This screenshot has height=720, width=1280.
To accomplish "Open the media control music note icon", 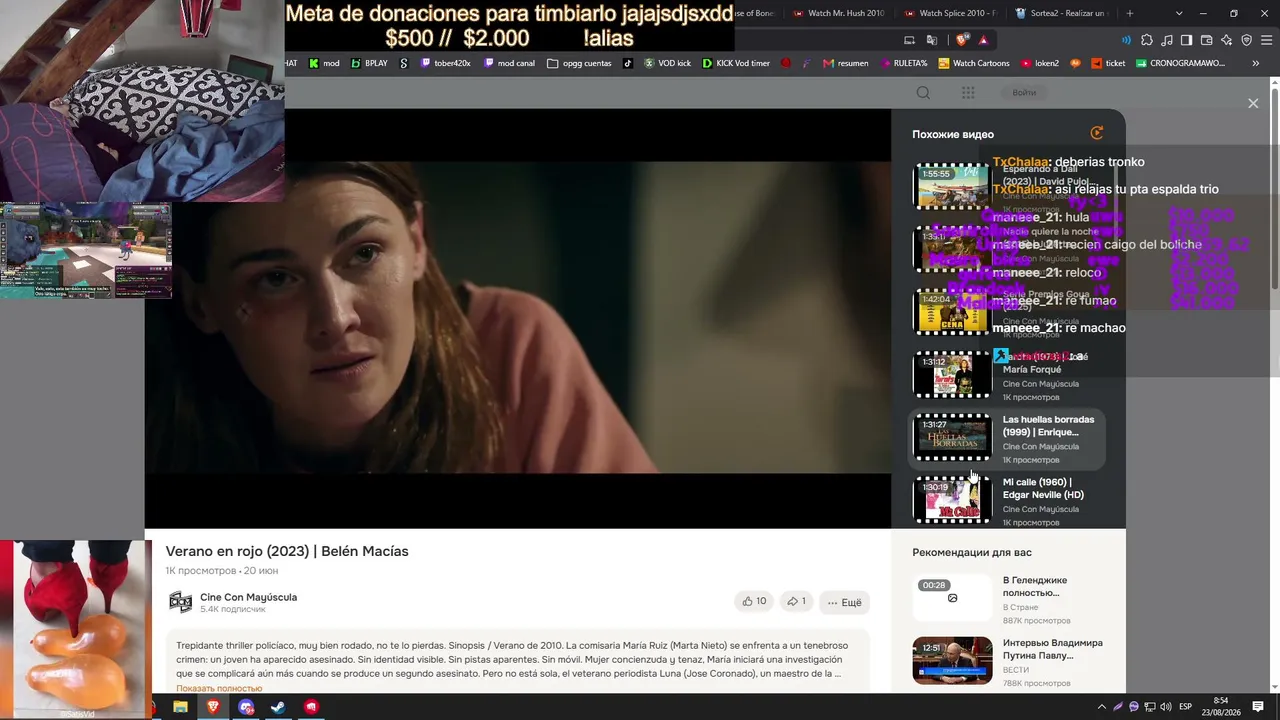I will (x=1167, y=40).
